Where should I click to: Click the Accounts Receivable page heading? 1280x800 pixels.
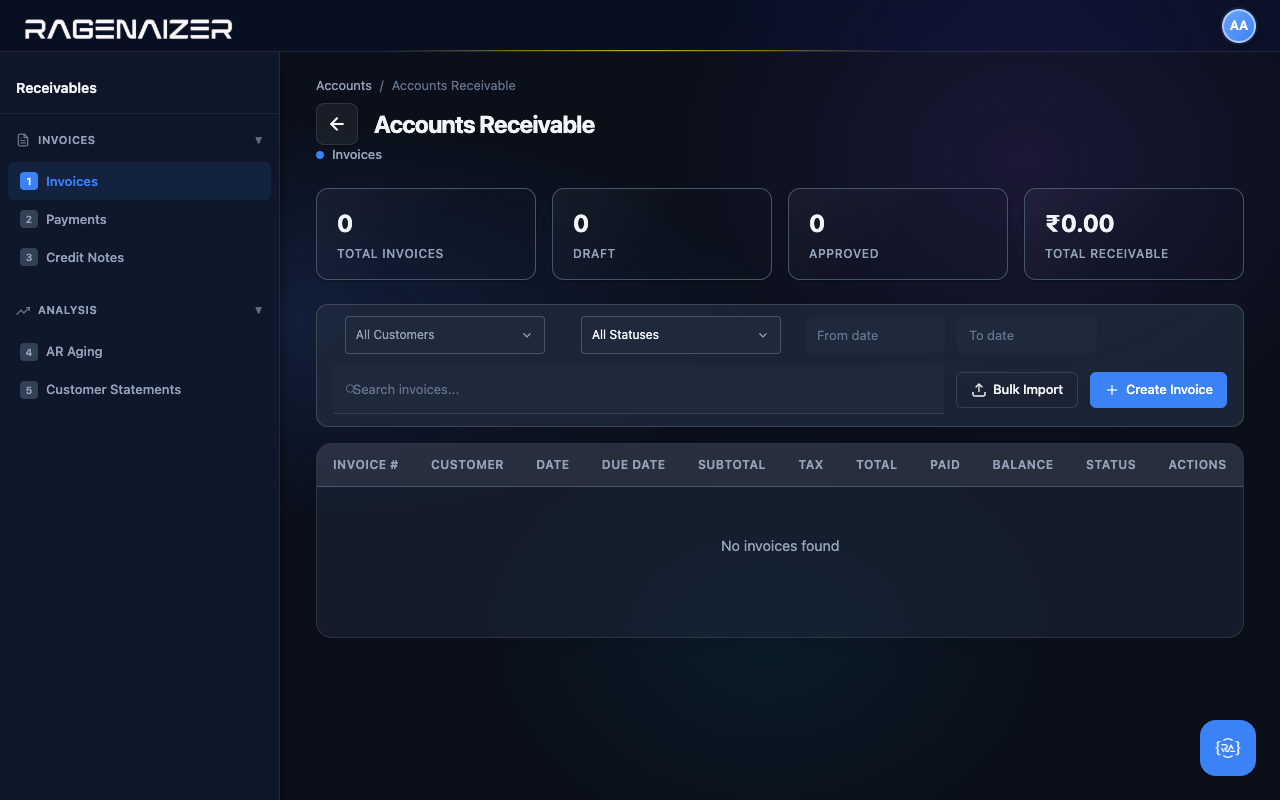pos(484,125)
